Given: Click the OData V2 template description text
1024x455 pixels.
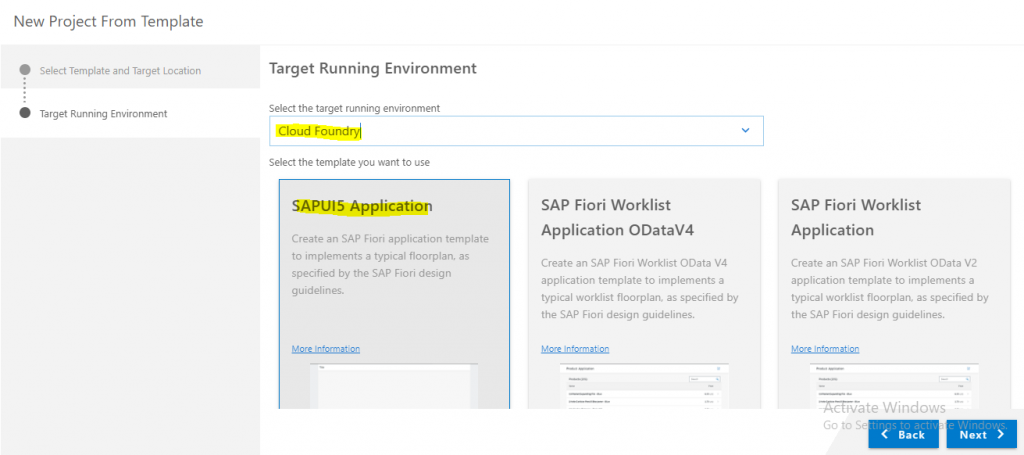Looking at the screenshot, I should point(890,289).
